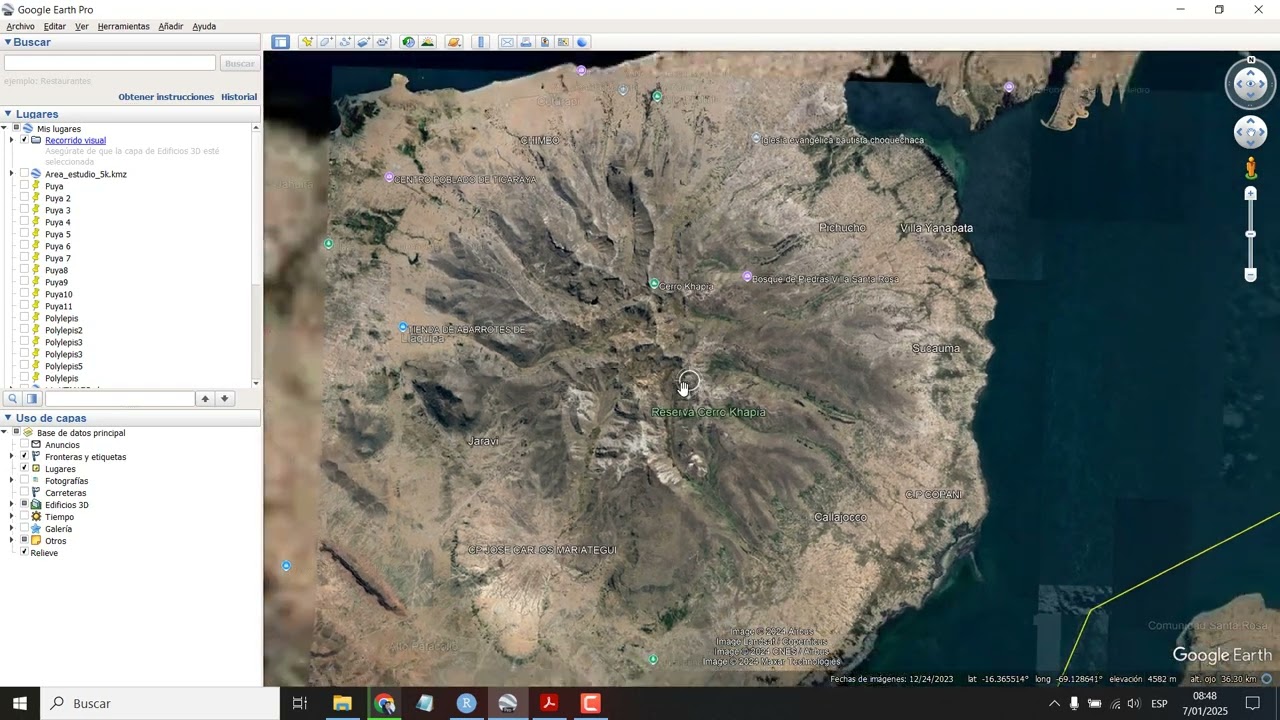
Task: Expand the Area_estudio_5k.kmz node
Action: point(11,174)
